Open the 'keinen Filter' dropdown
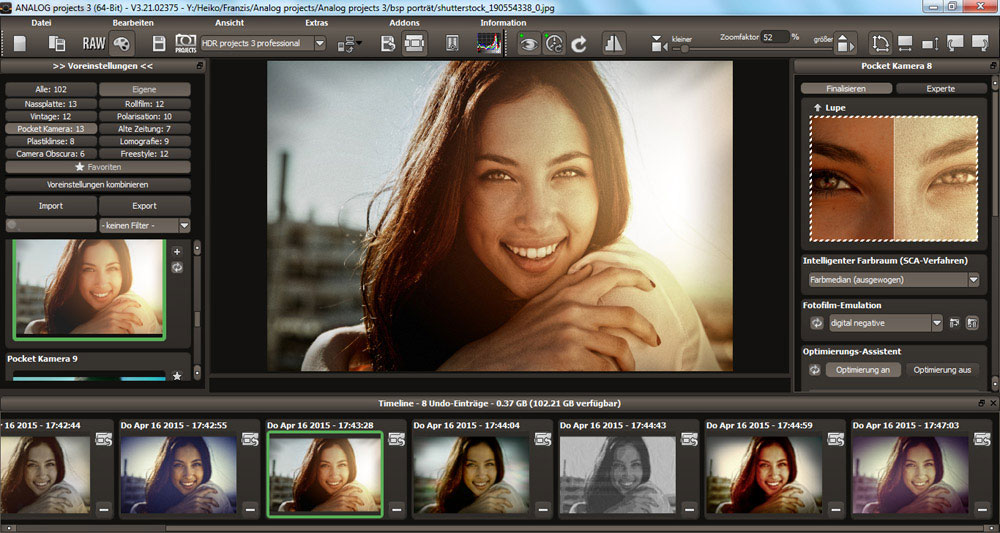 point(184,226)
